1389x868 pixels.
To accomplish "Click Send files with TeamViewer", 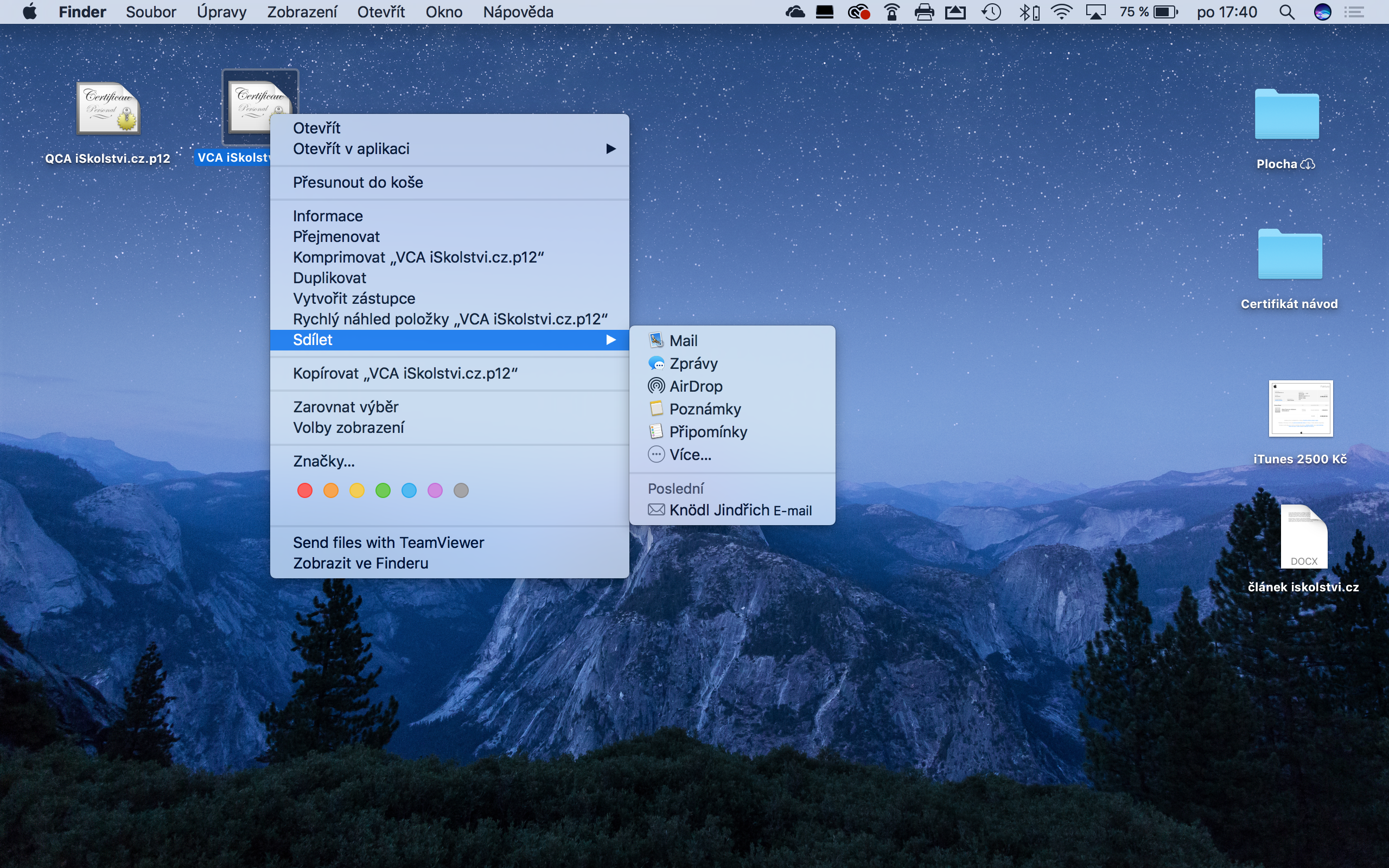I will point(388,542).
